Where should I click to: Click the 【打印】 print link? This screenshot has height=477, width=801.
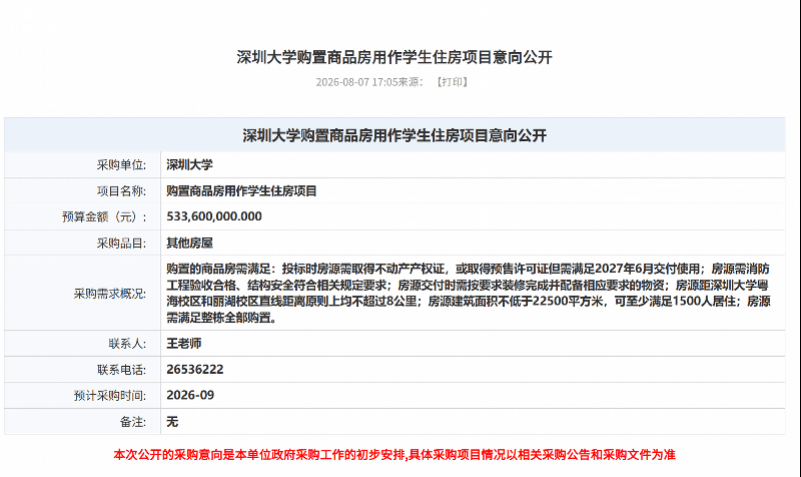452,82
